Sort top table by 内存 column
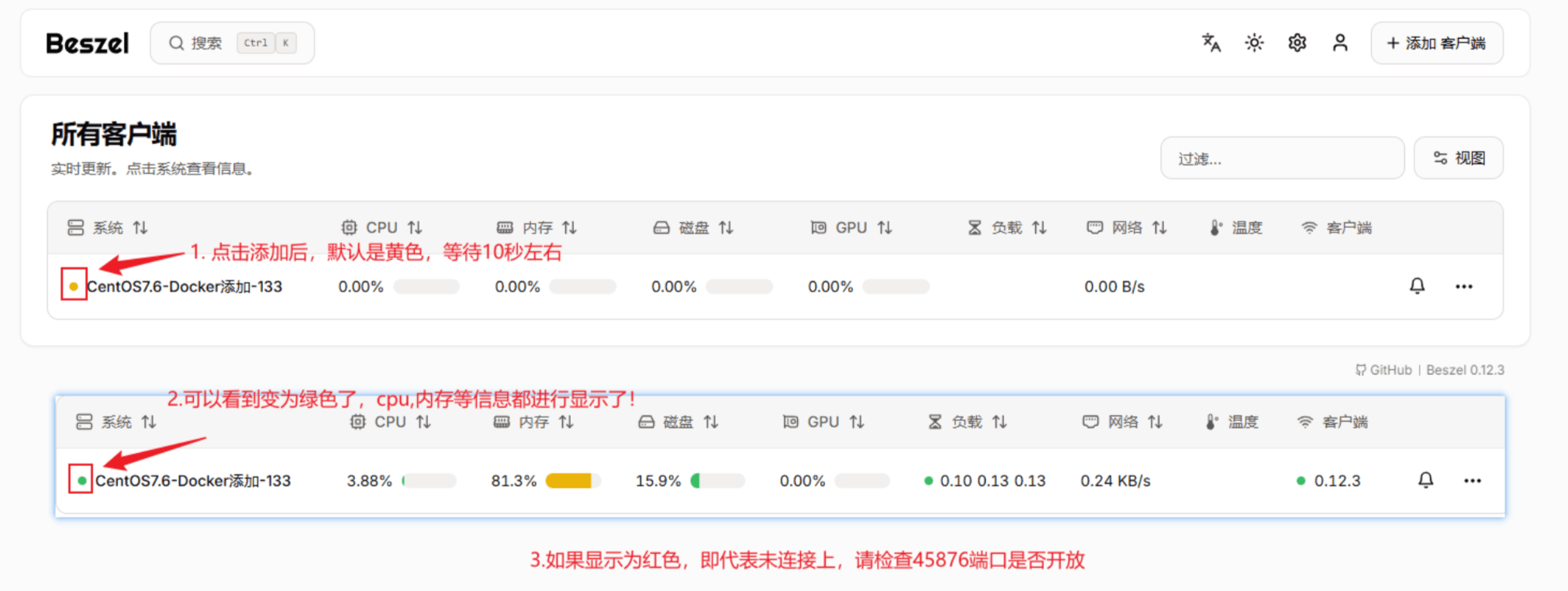 tap(537, 227)
